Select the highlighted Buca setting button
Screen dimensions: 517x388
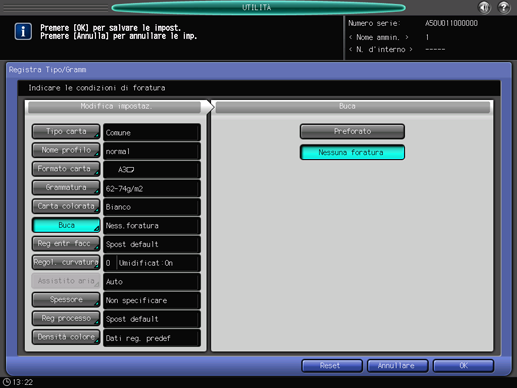[66, 225]
